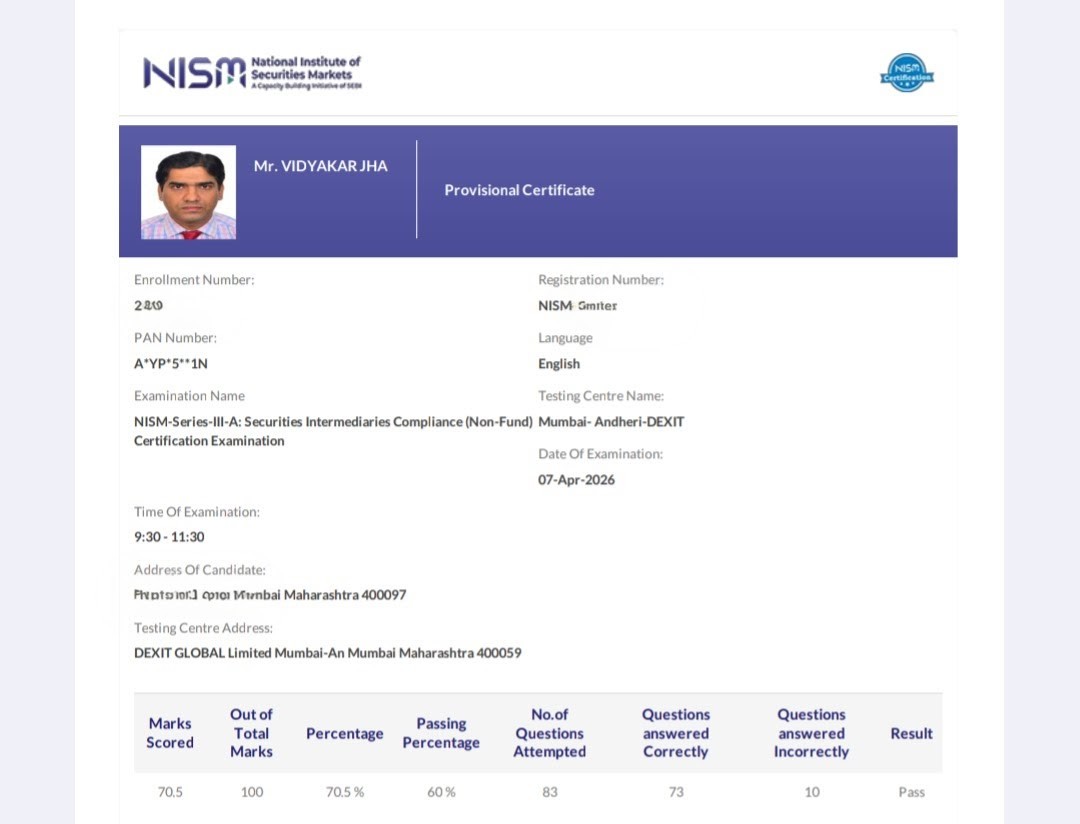Click the Enrollment Number label
This screenshot has height=824, width=1080.
[x=194, y=279]
